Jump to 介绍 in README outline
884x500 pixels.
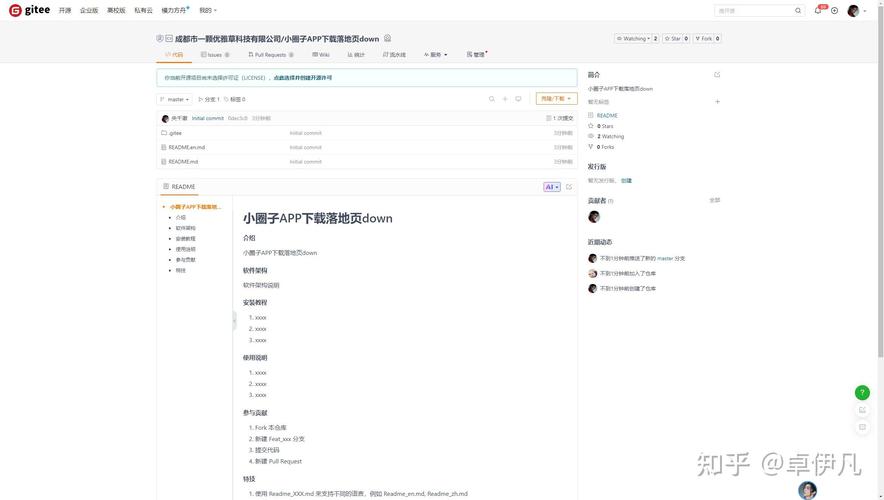click(x=180, y=218)
